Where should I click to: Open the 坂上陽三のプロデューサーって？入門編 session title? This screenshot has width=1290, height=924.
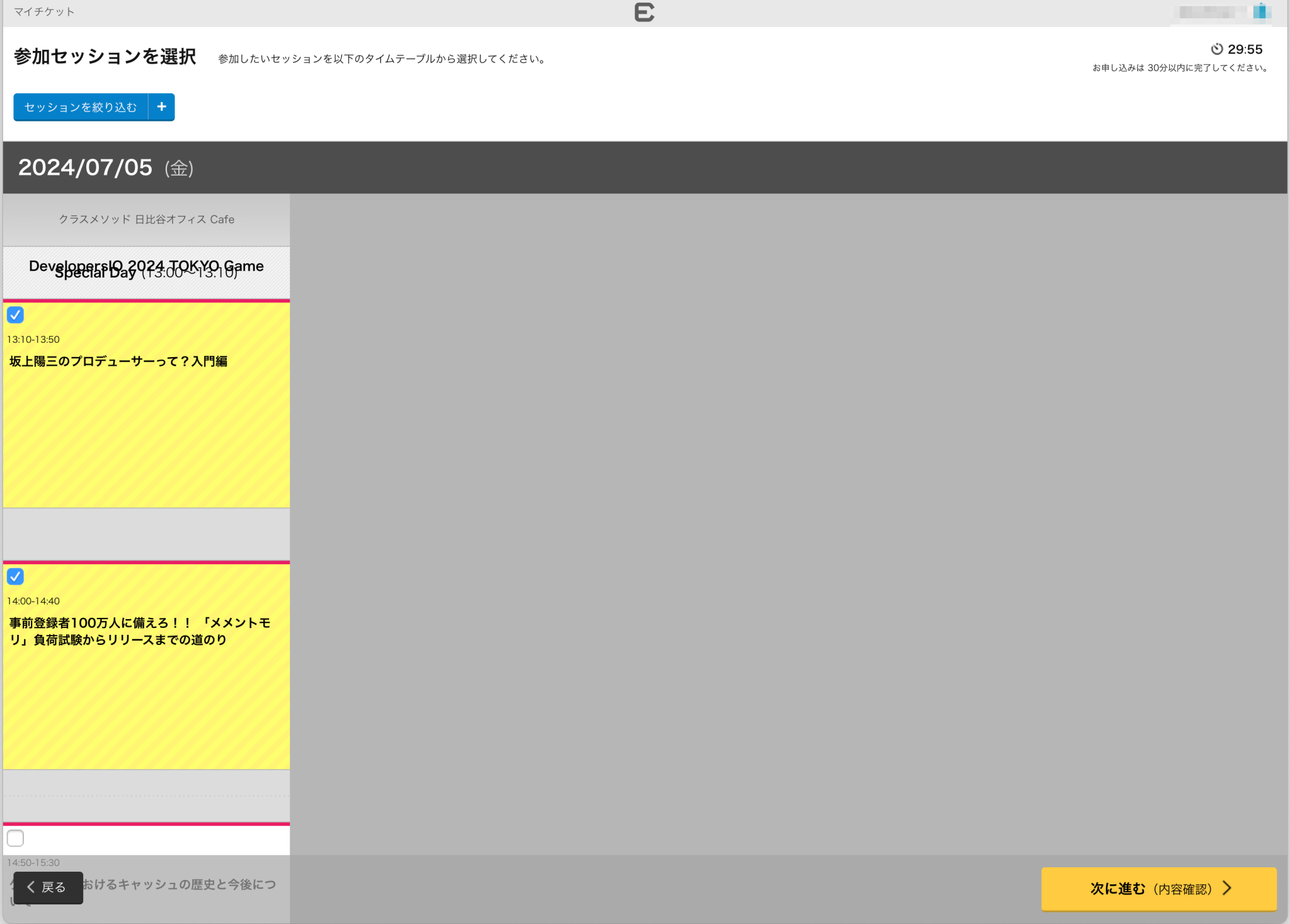pos(118,361)
